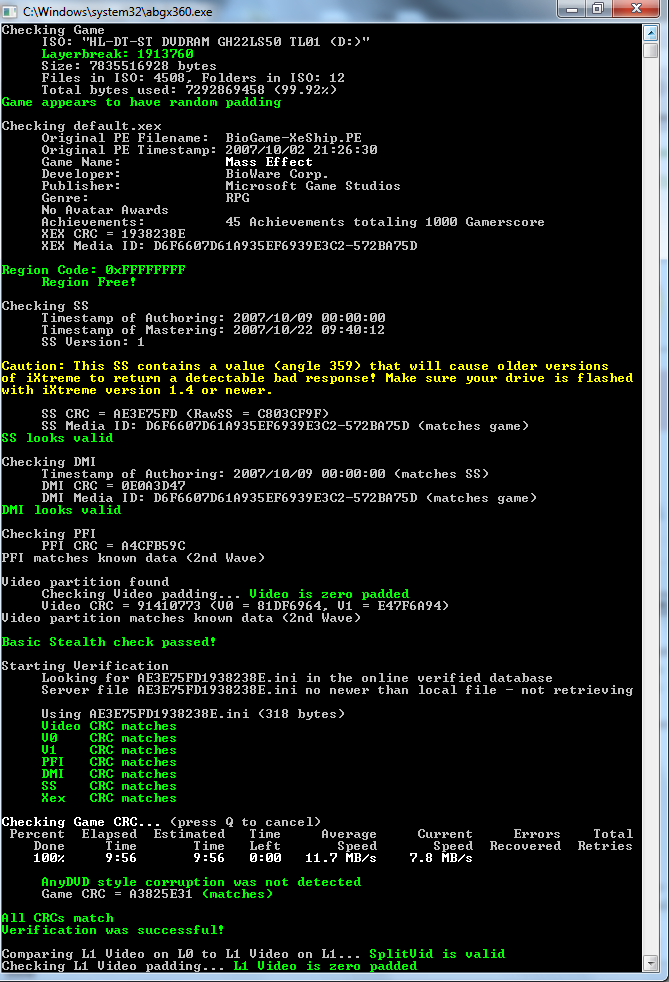
Task: Click the scrollbar down arrow
Action: coord(651,963)
